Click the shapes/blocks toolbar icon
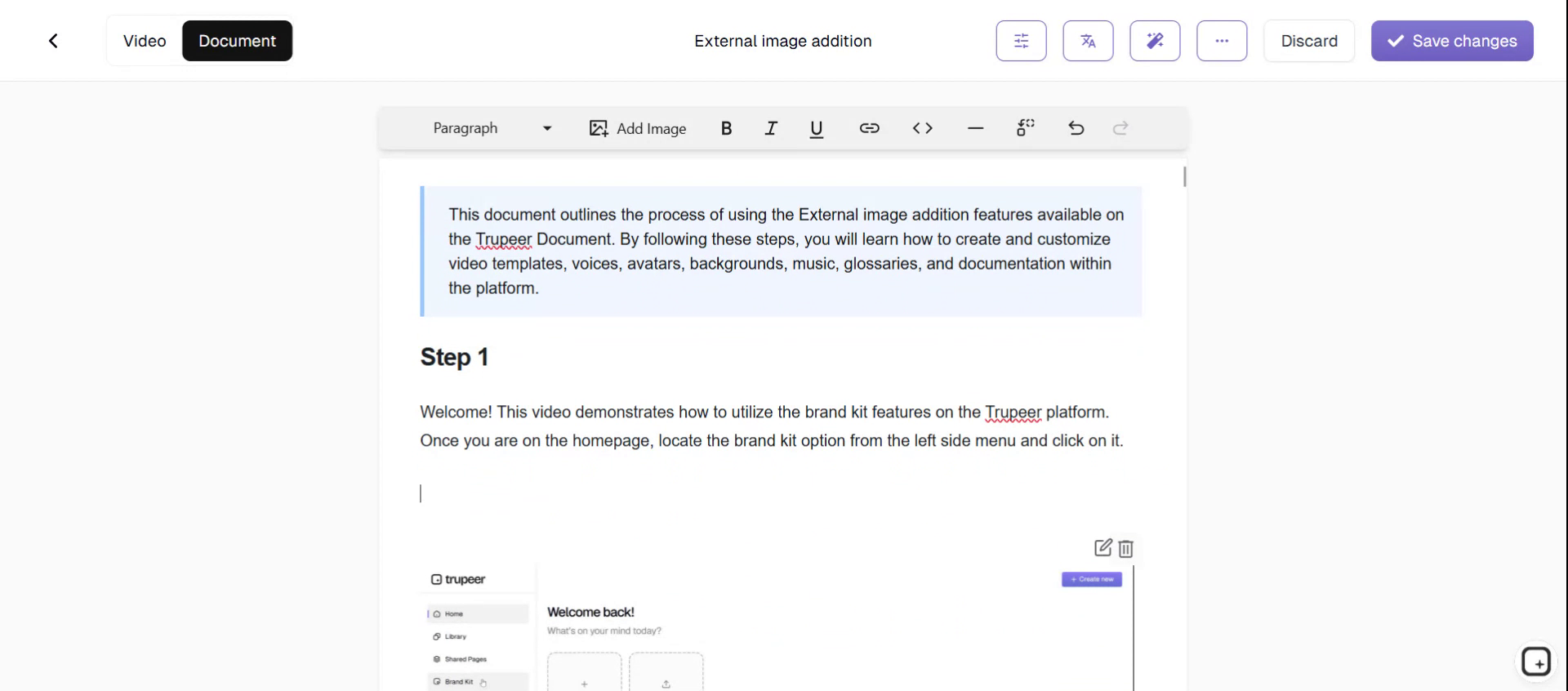 [1026, 127]
